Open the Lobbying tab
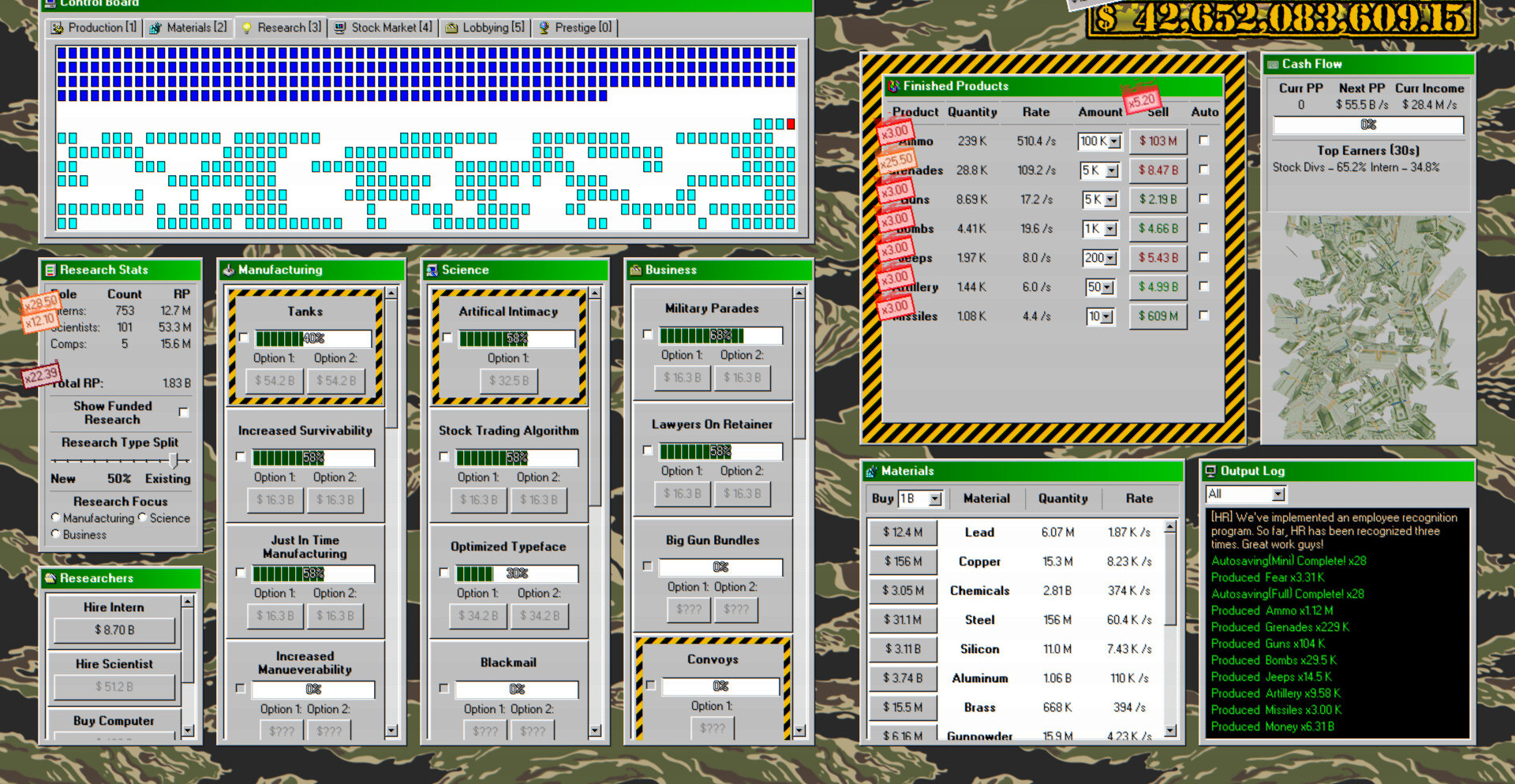The height and width of the screenshot is (784, 1515). click(x=485, y=28)
